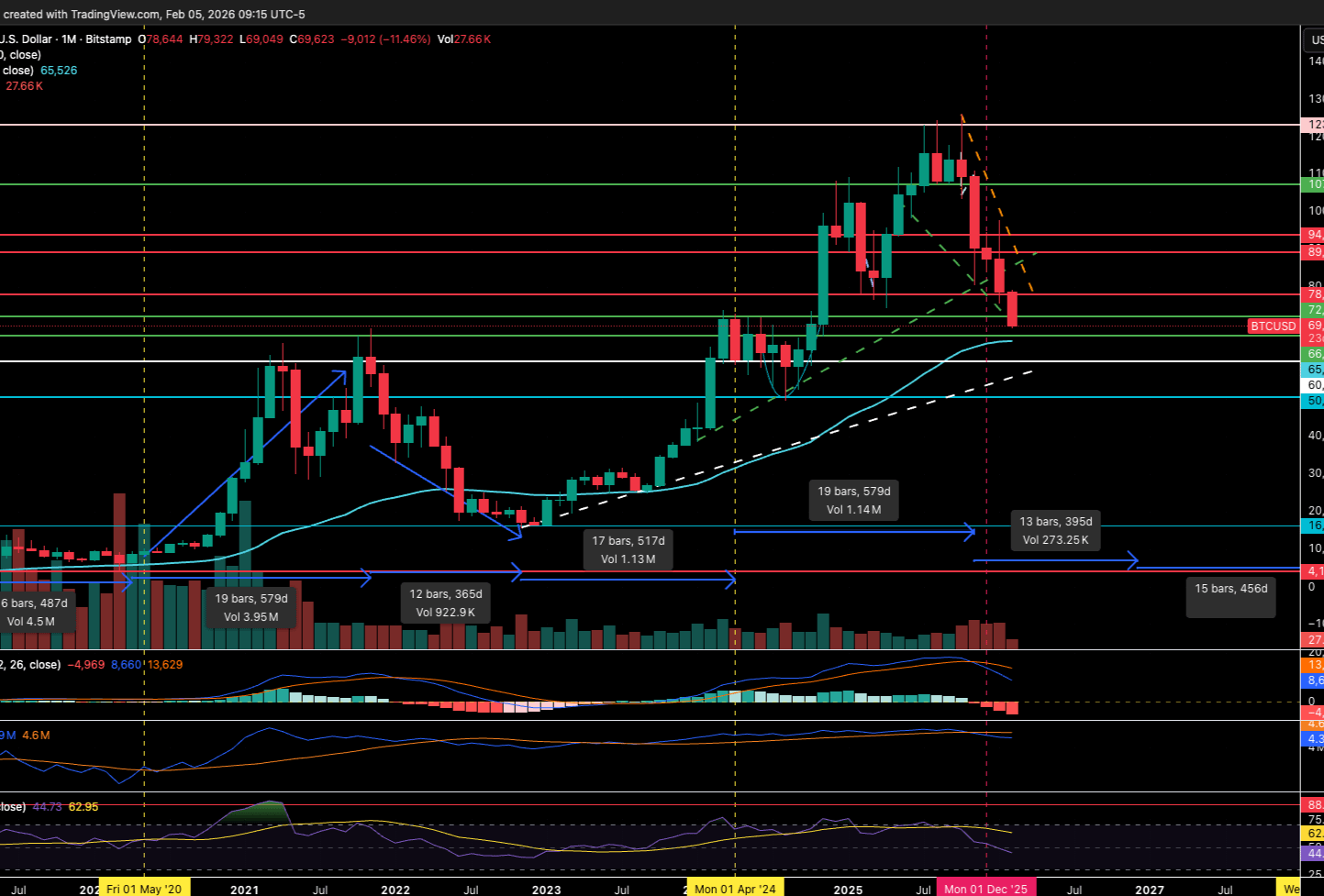Click the change value −9,012 (−11.46%)
Viewport: 1324px width, 896px height.
[x=385, y=39]
